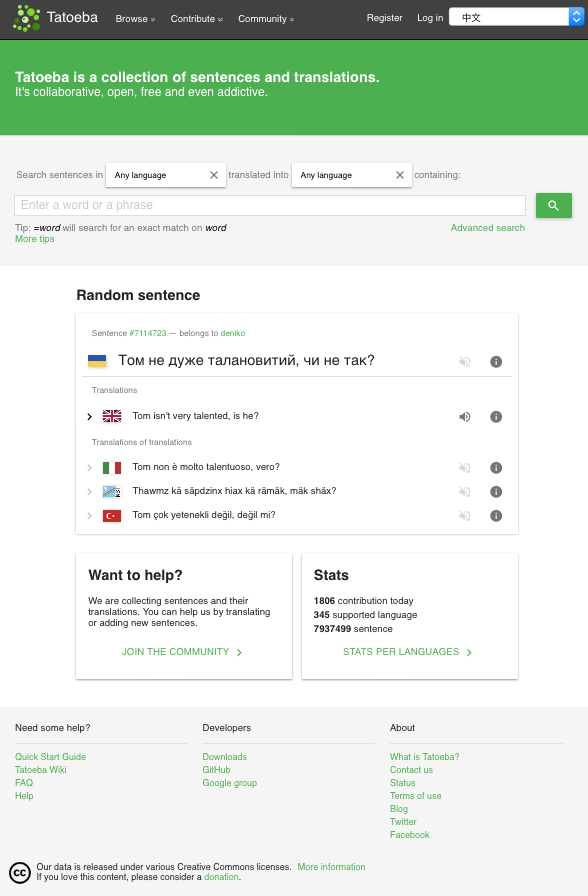Image resolution: width=588 pixels, height=896 pixels.
Task: Open the Quick Start Guide link
Action: [x=50, y=757]
